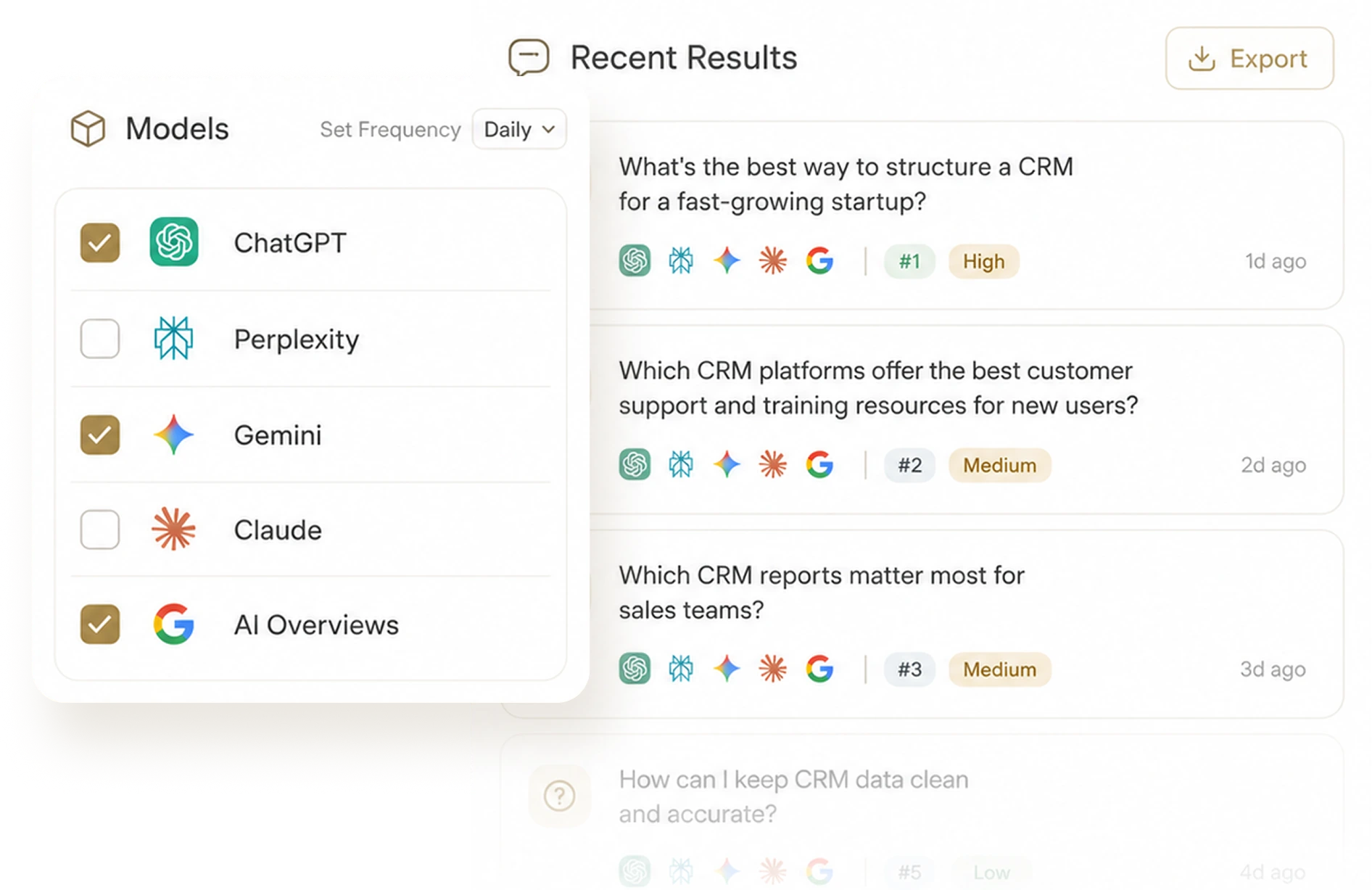This screenshot has width=1372, height=890.
Task: Uncheck the AI Overviews checkbox
Action: (x=100, y=625)
